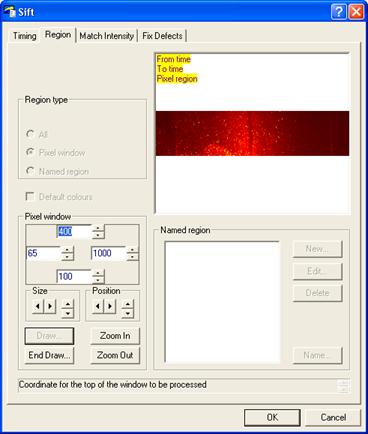Decrease the right value 1000 with down arrow
Screen dimensions: 368x434
(x=133, y=257)
